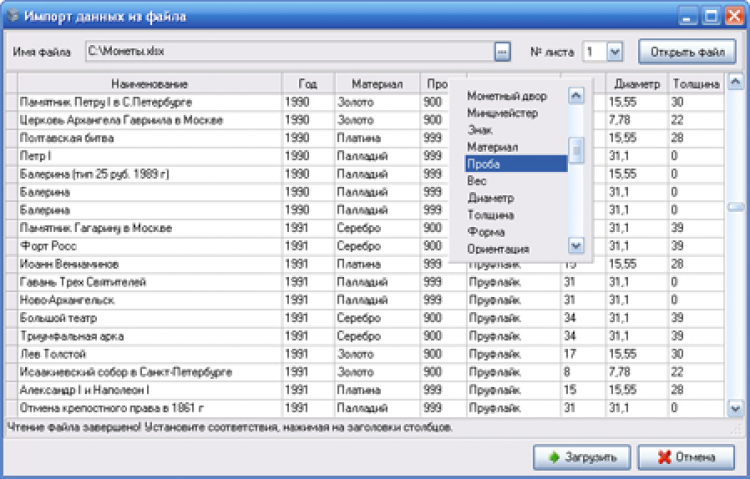Select Диаметр in the popup list
This screenshot has width=750, height=479.
[516, 198]
